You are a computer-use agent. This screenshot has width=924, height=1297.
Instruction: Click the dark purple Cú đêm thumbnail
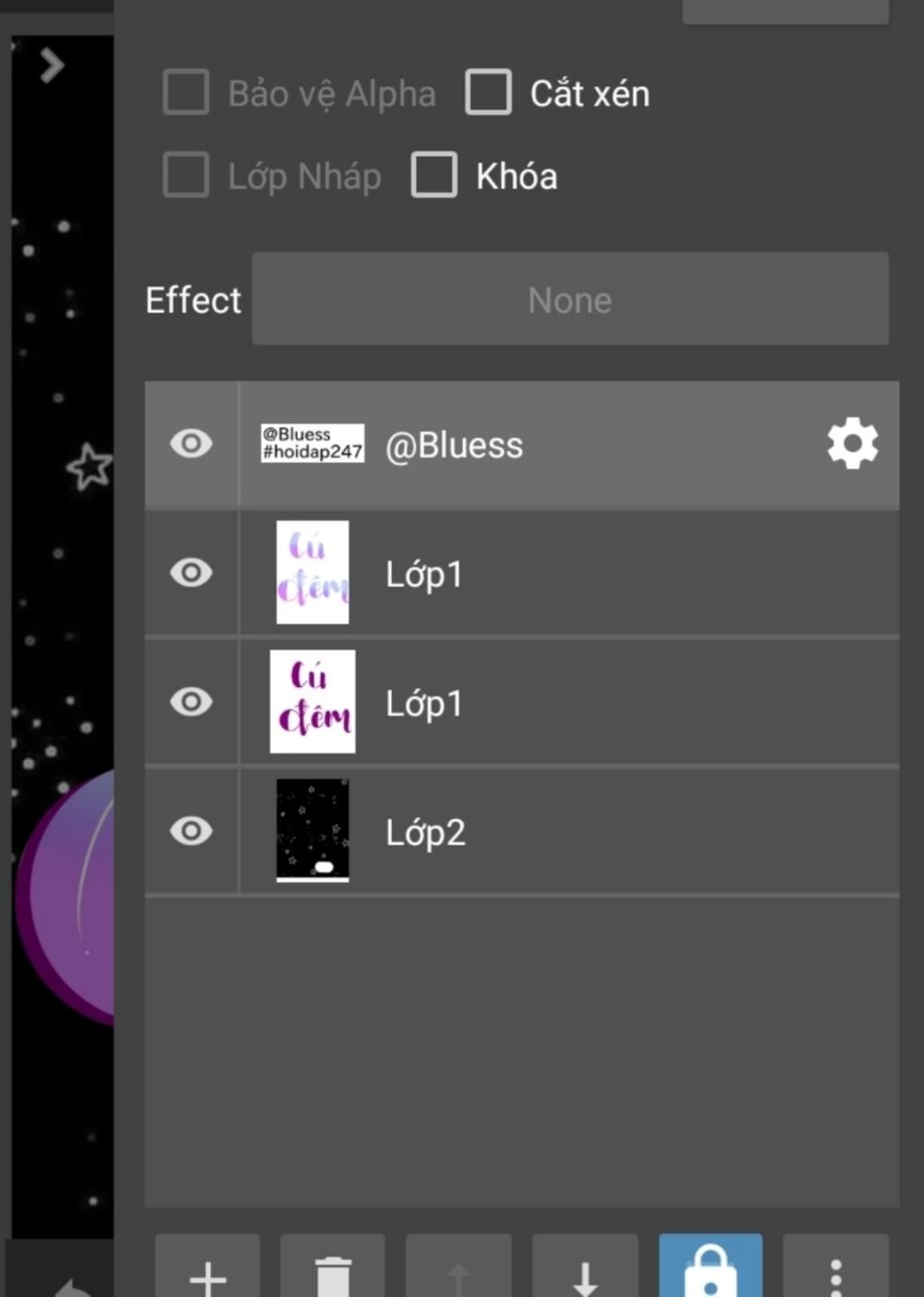point(312,701)
